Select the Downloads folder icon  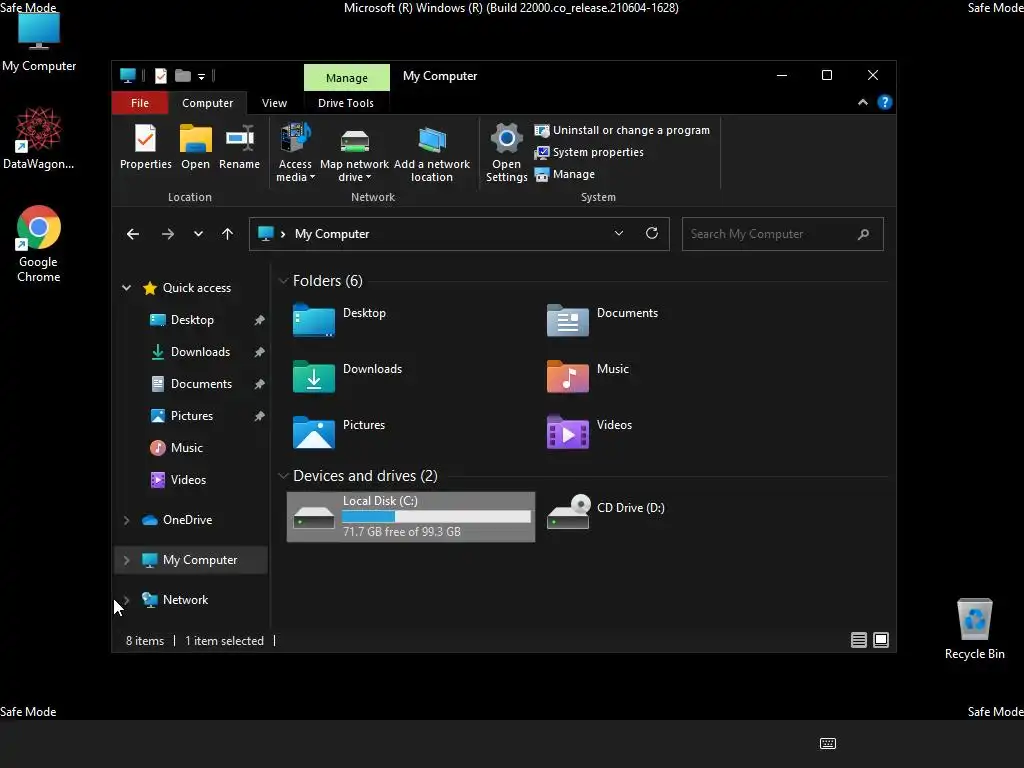[313, 377]
